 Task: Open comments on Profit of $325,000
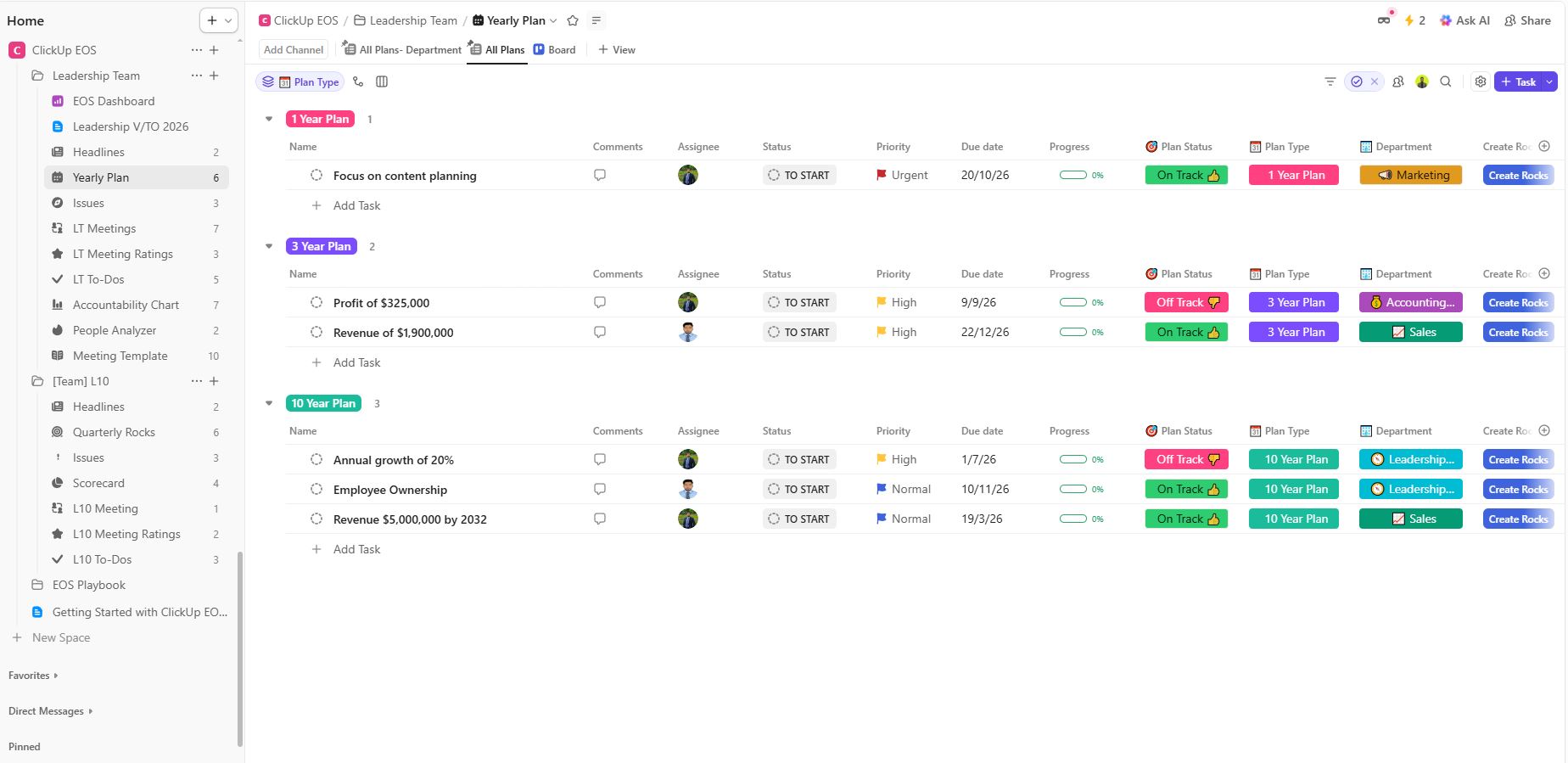click(x=600, y=302)
